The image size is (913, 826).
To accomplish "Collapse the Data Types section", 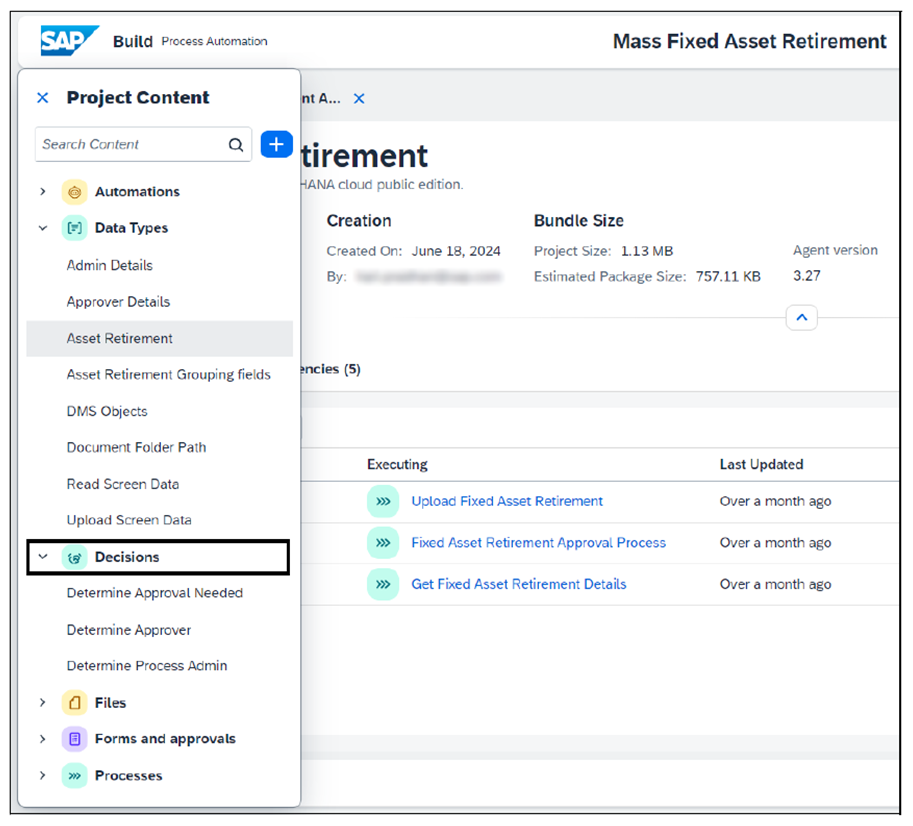I will [x=43, y=228].
